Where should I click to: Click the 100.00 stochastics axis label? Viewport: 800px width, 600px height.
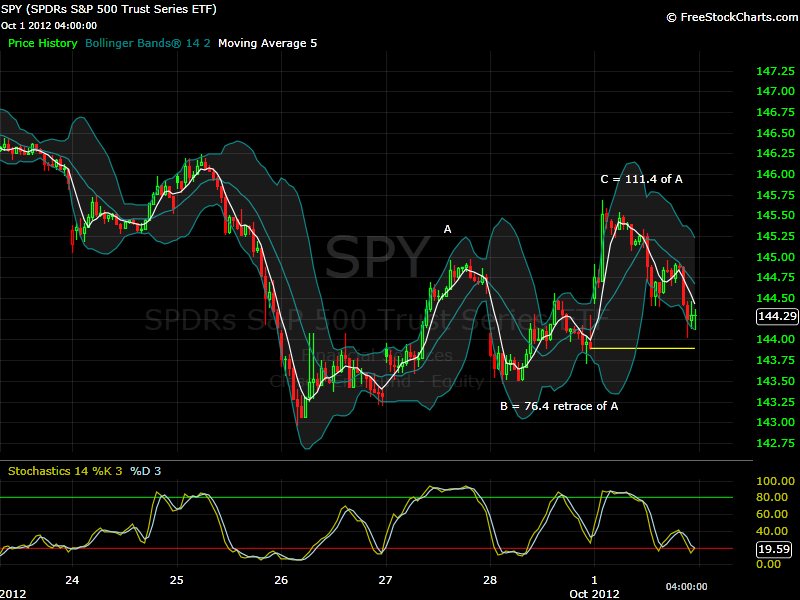pos(775,481)
